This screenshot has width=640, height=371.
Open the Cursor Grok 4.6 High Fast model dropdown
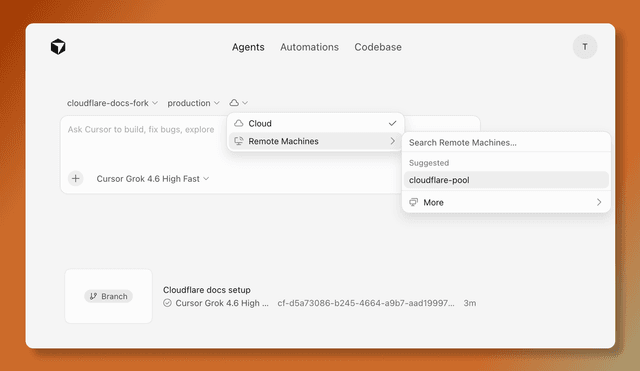(x=153, y=179)
